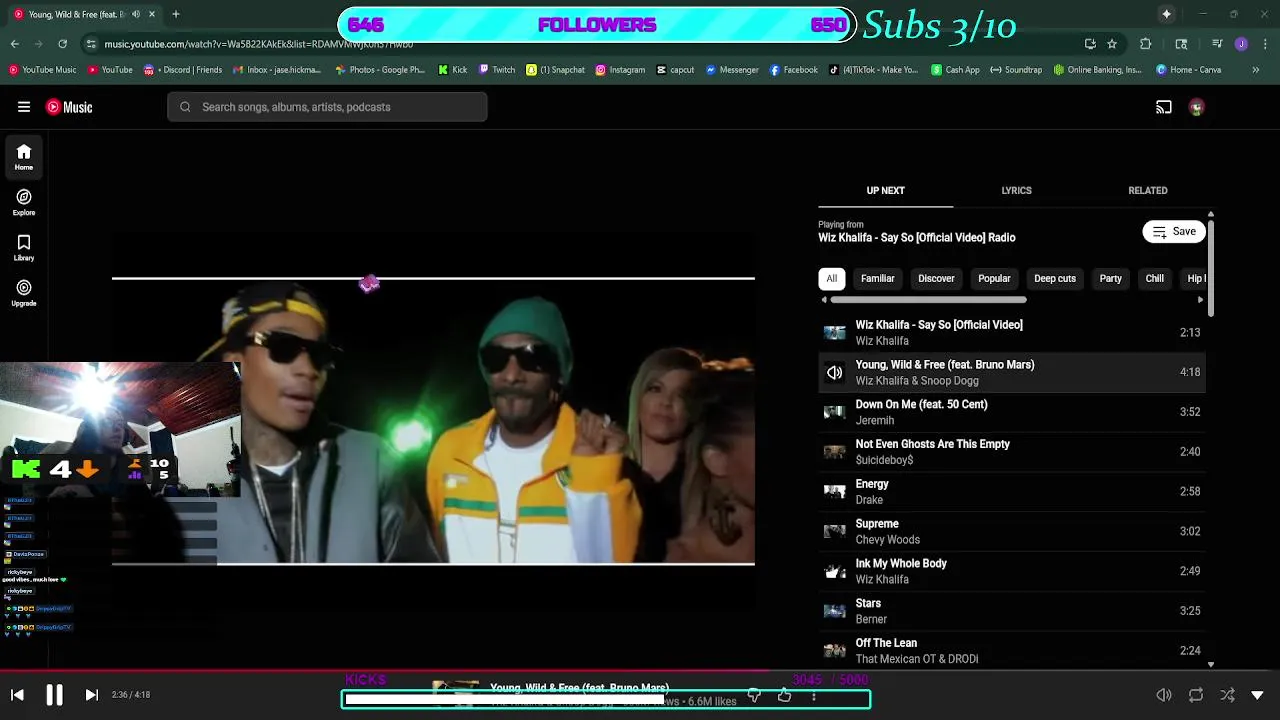Click the Cast to device icon

[1164, 107]
